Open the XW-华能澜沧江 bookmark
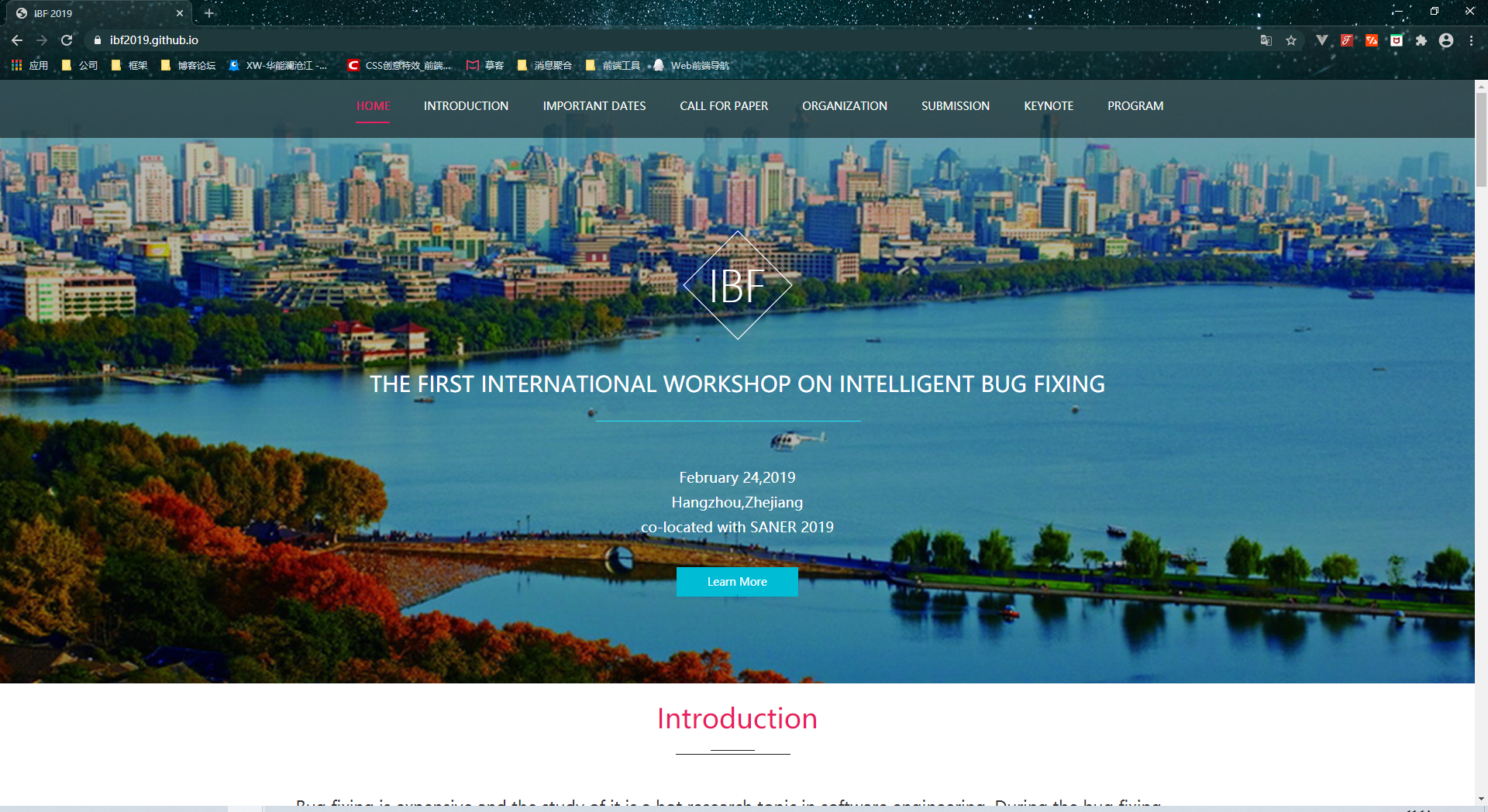Image resolution: width=1488 pixels, height=812 pixels. point(278,66)
